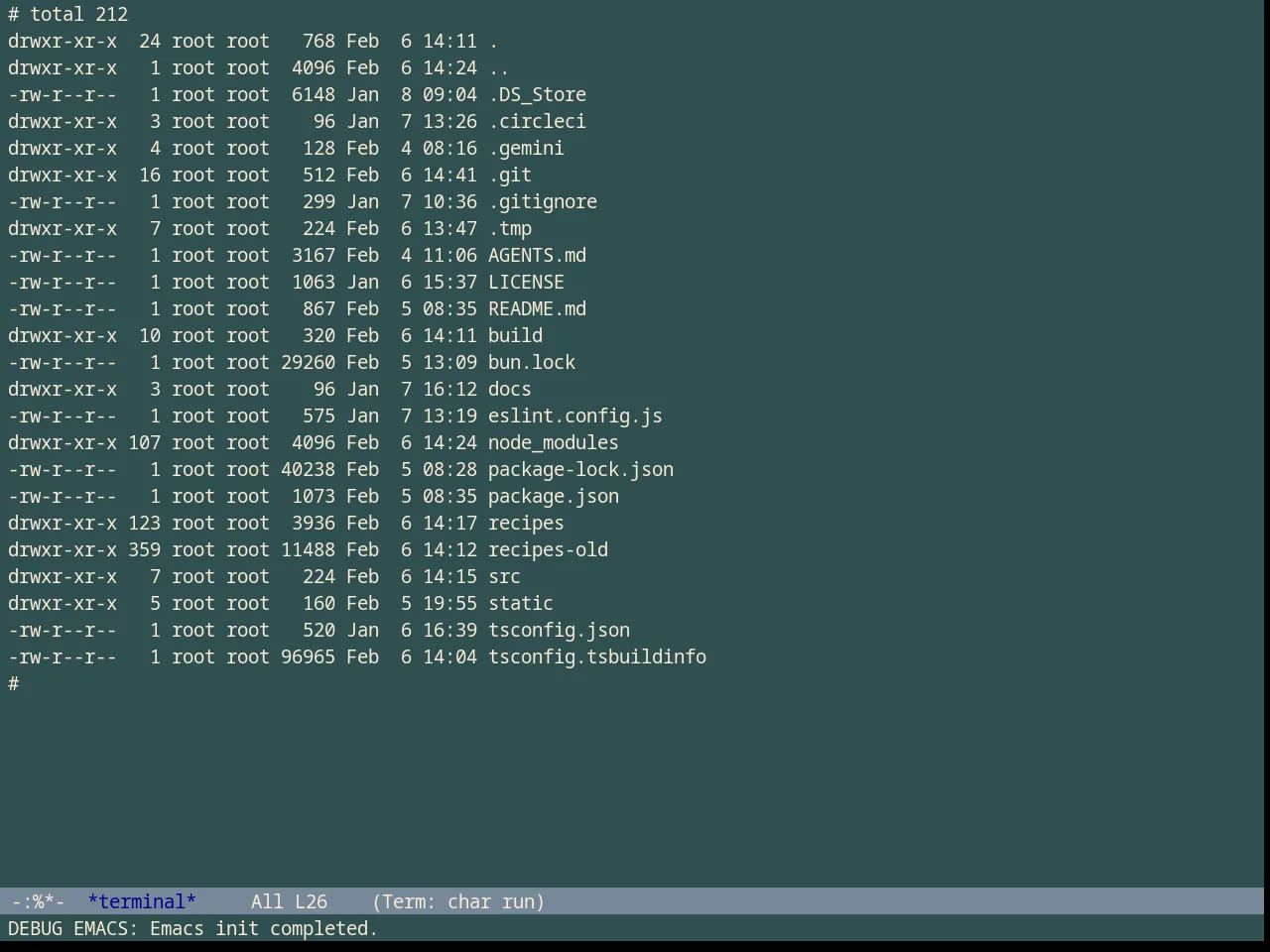Click on the .circleci directory entry
This screenshot has width=1270, height=952.
[x=537, y=121]
